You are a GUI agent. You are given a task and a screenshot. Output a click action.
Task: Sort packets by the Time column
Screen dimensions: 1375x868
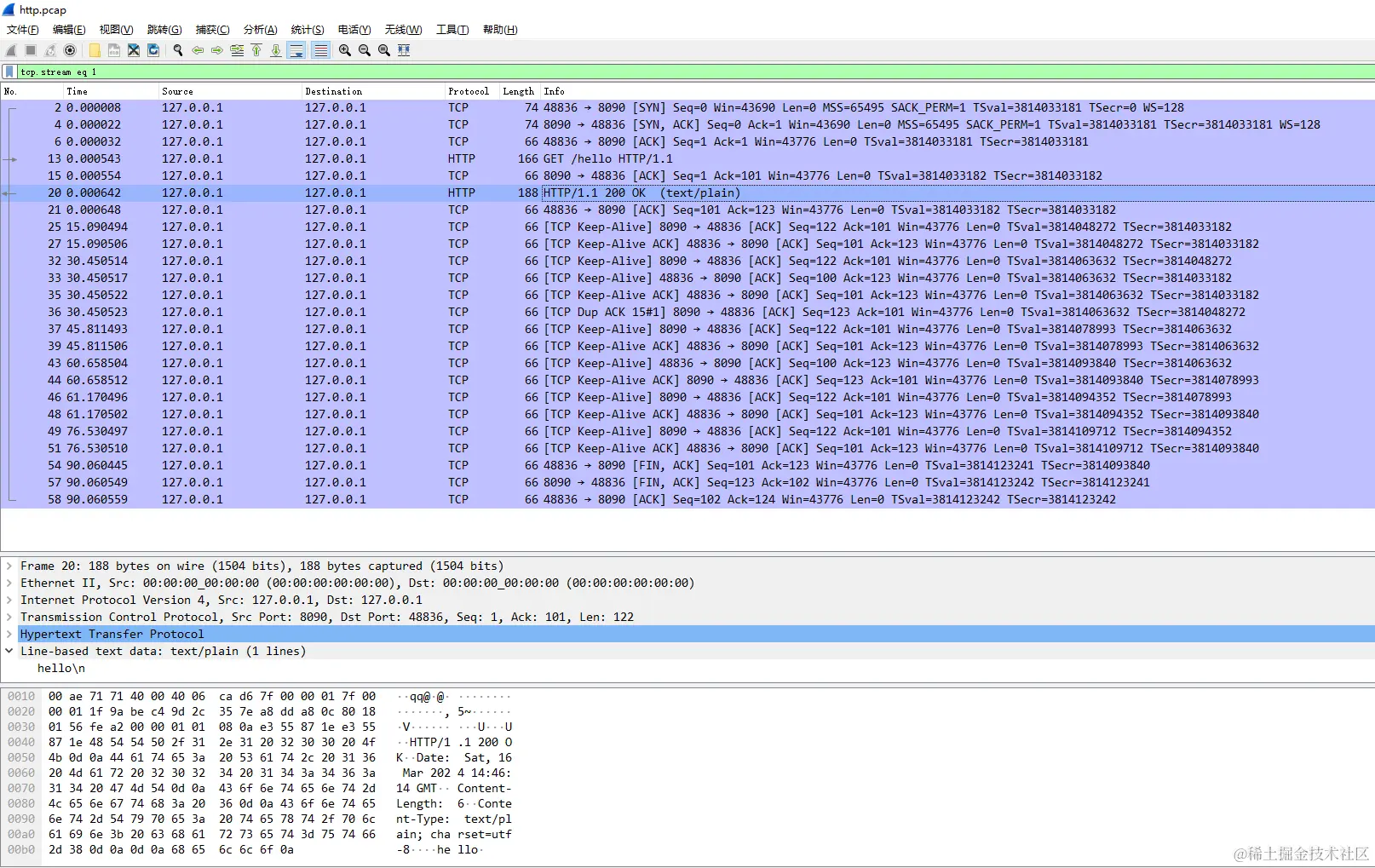(x=111, y=91)
